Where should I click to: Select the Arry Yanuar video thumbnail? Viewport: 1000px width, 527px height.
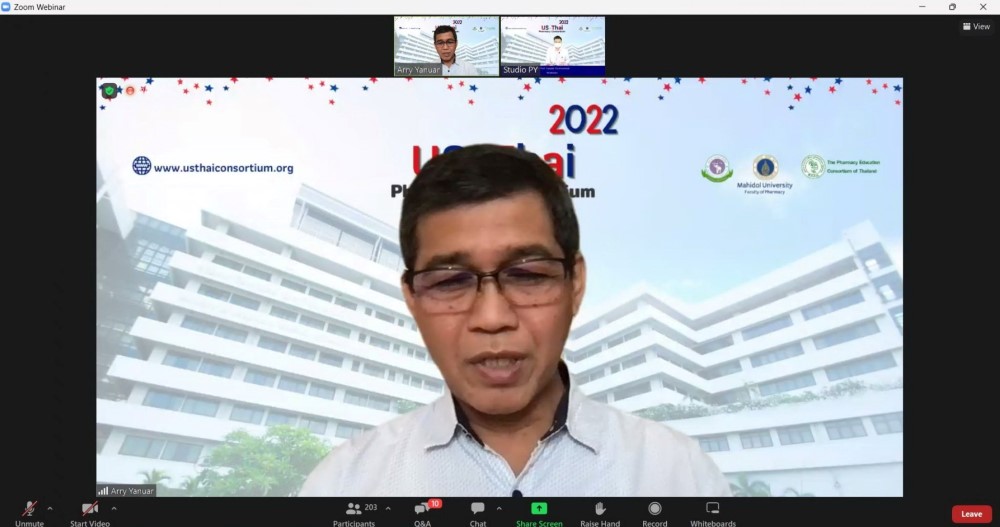446,46
